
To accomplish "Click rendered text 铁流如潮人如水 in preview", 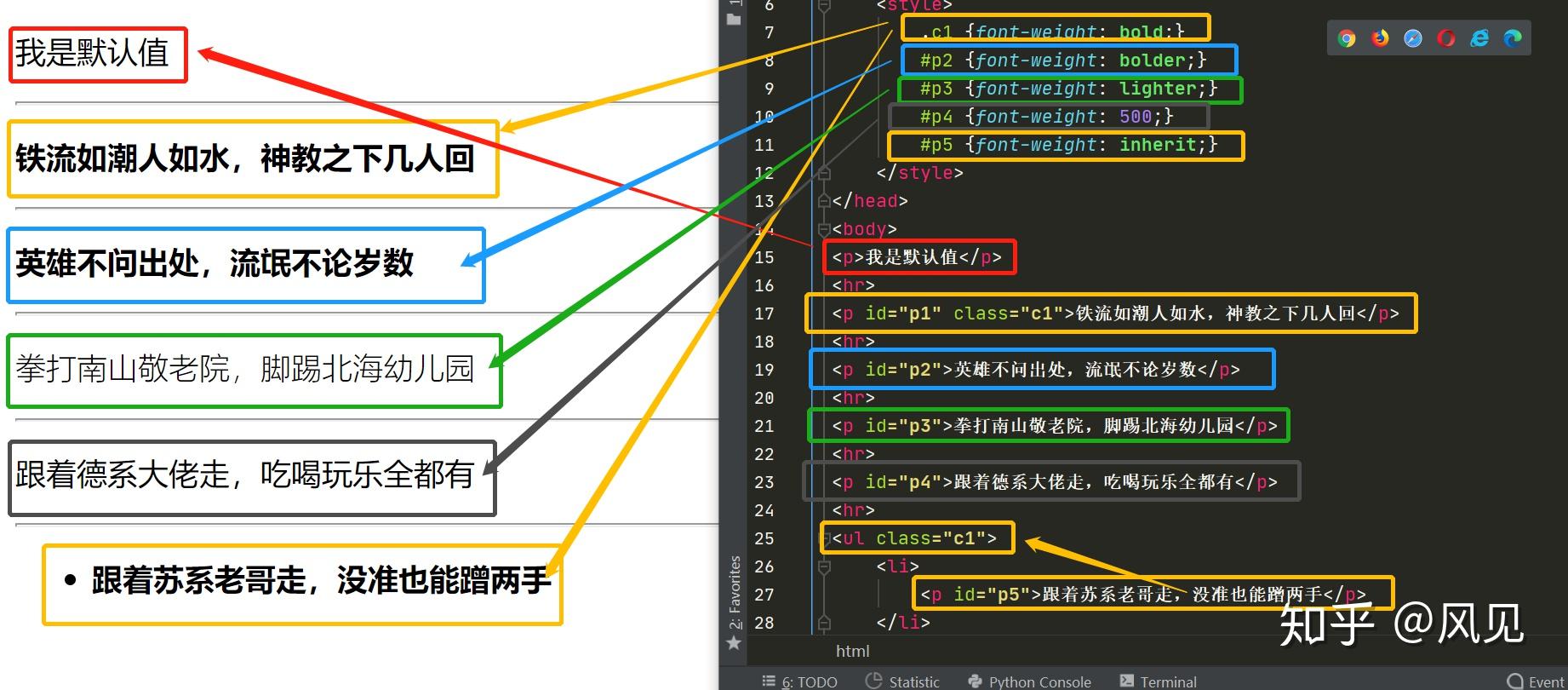I will (123, 159).
